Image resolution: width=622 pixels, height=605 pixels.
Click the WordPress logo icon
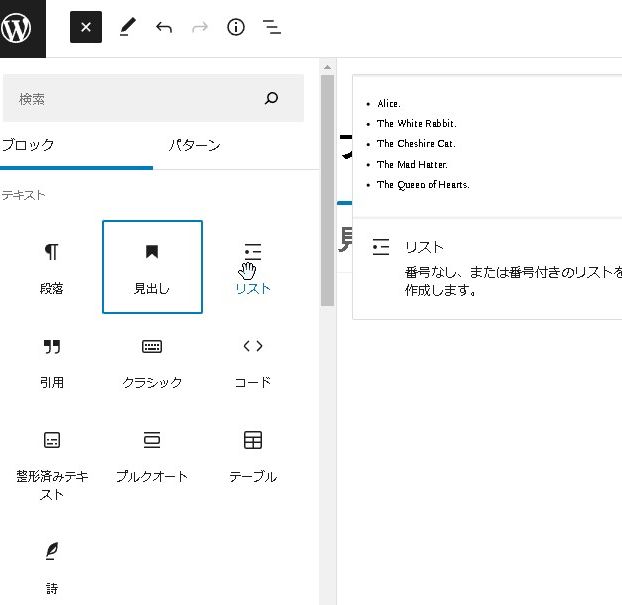point(17,28)
